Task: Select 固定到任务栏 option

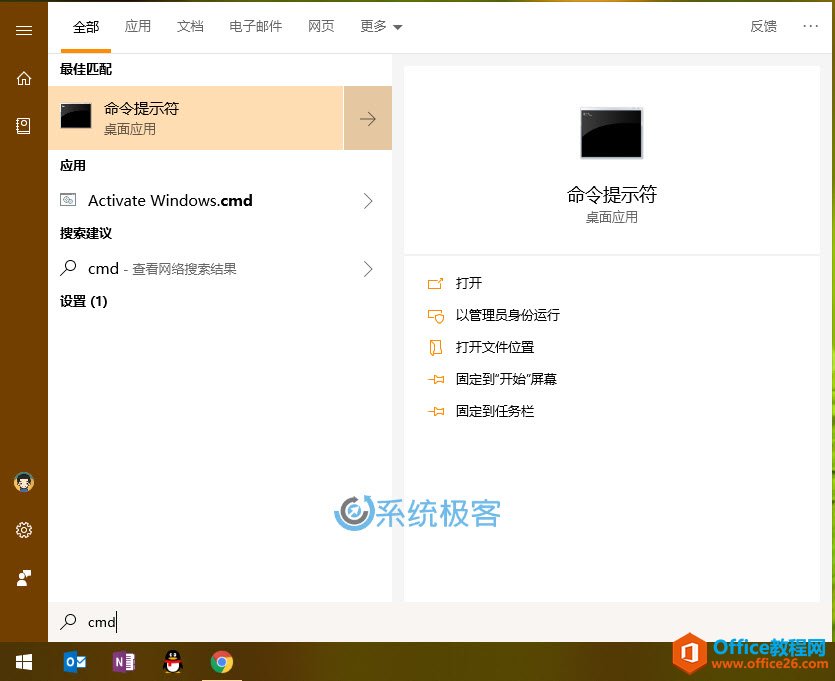Action: pos(495,411)
